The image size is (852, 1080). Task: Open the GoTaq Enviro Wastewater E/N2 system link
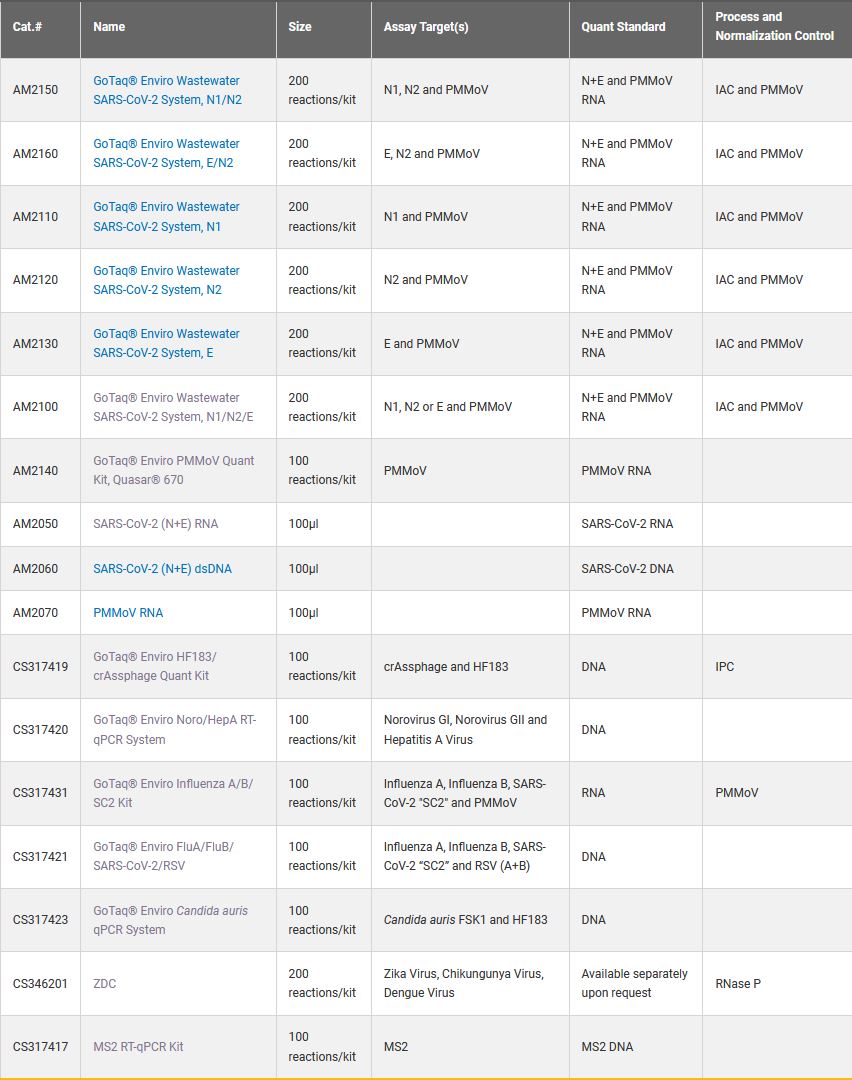pos(167,153)
